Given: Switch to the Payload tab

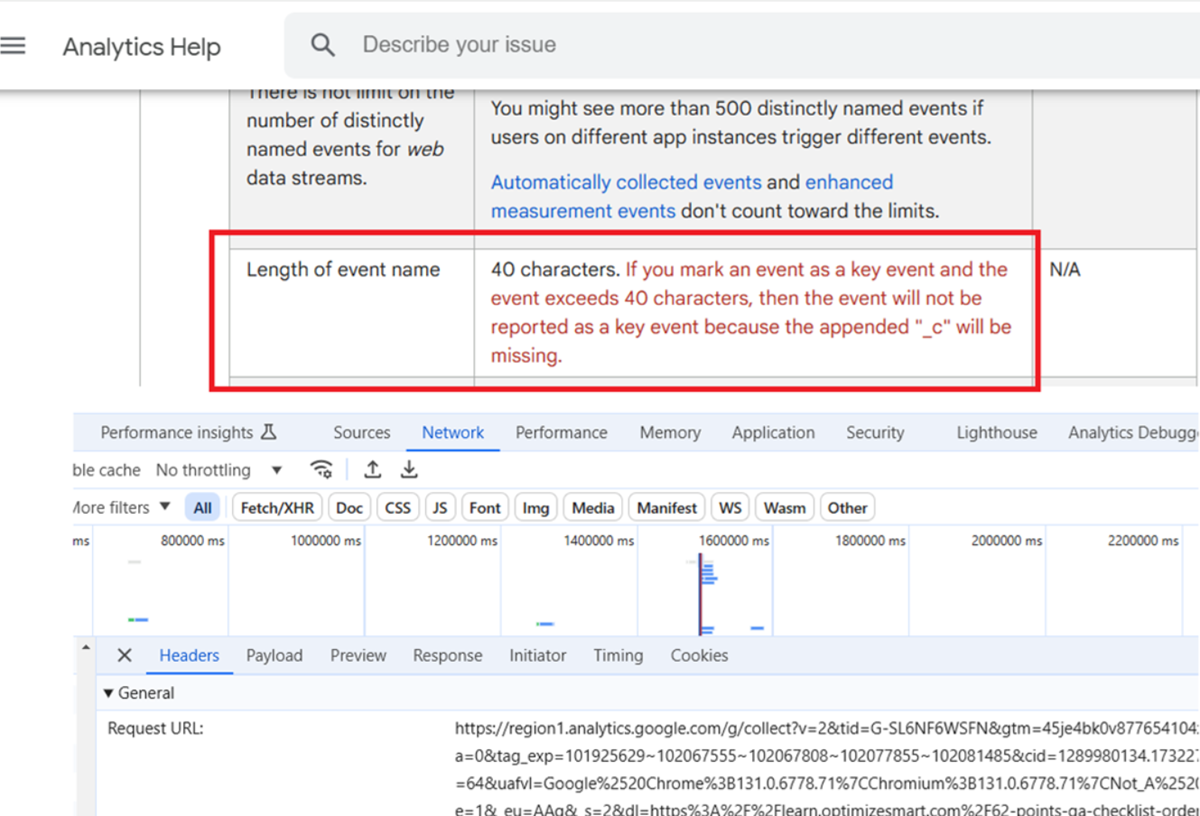Looking at the screenshot, I should coord(274,655).
